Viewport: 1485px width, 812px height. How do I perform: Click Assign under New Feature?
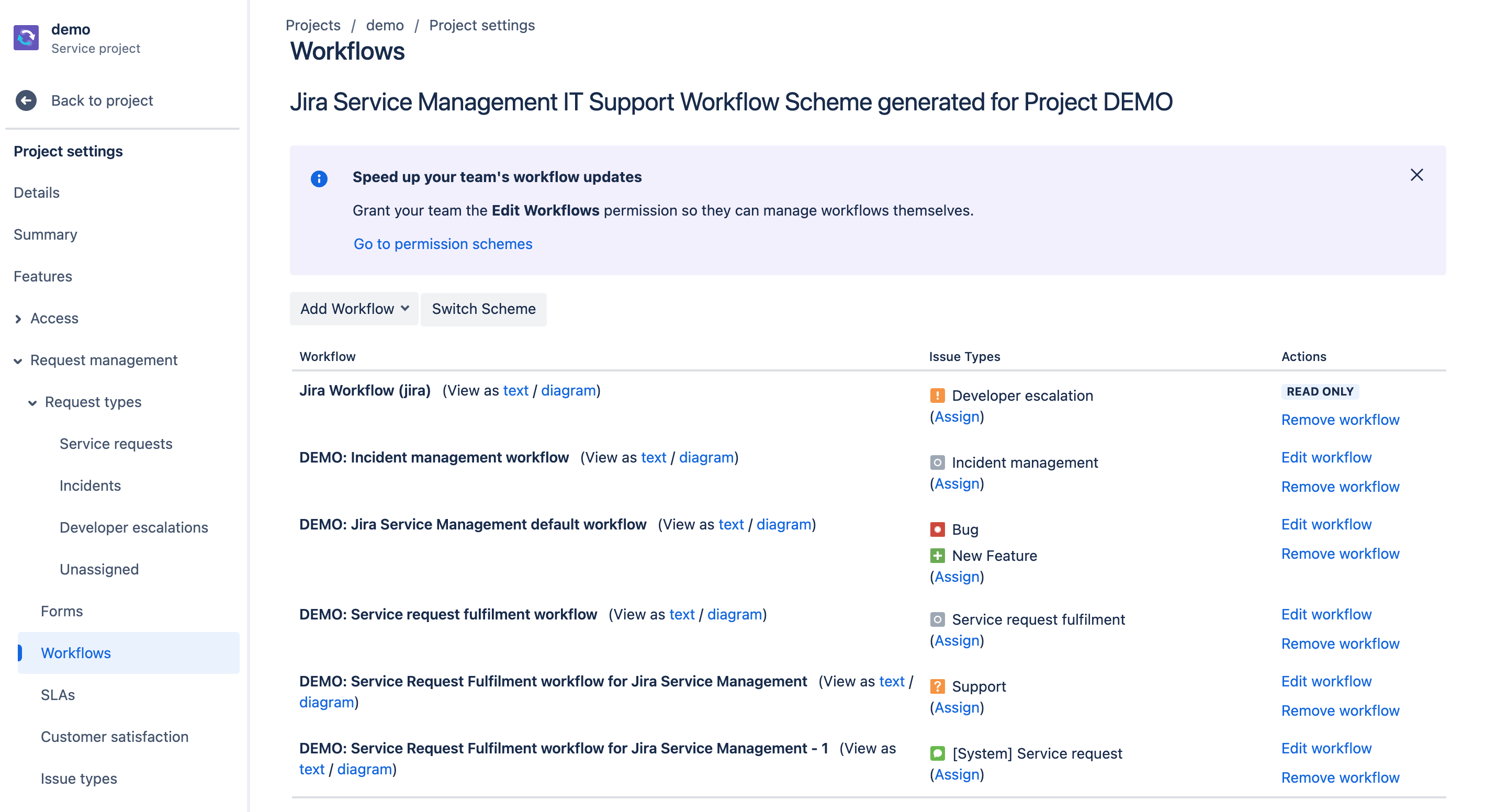(x=957, y=577)
